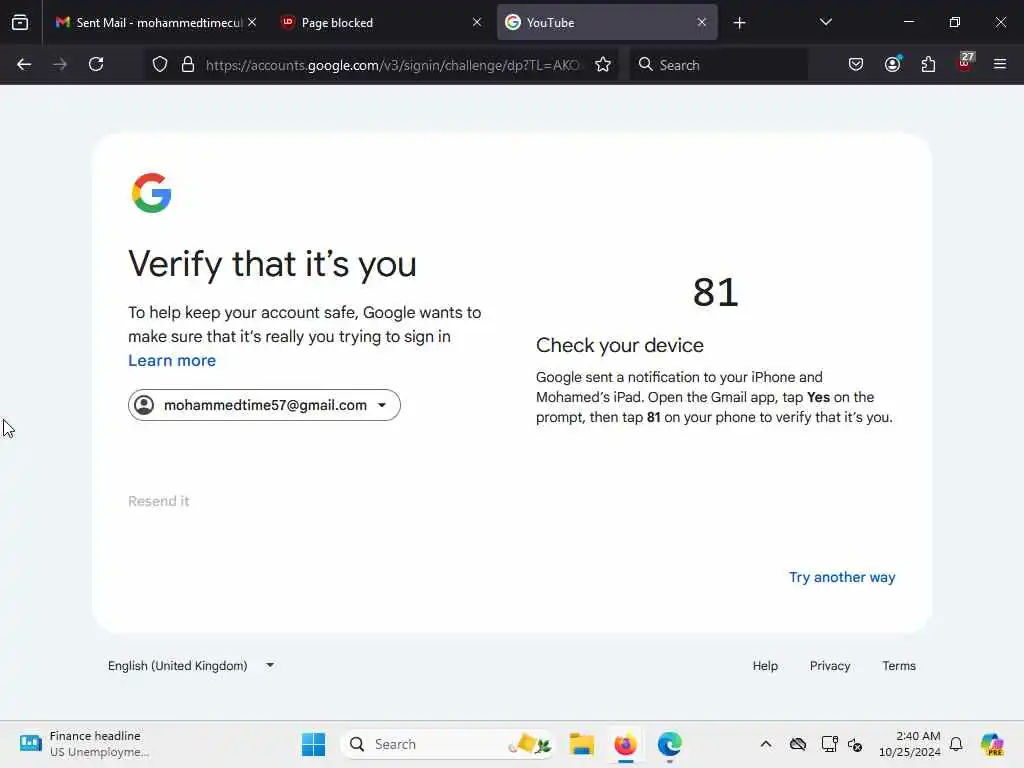Click the browser Search field
Viewport: 1024px width, 768px height.
click(x=718, y=65)
